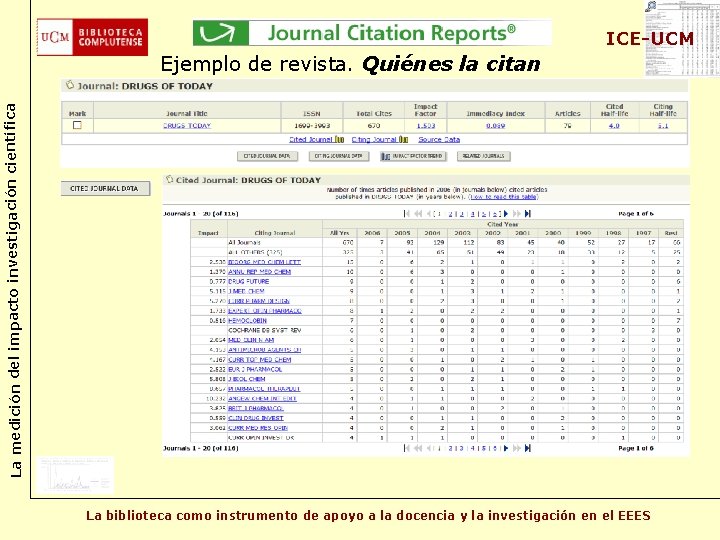The image size is (720, 540).
Task: Open the J MED CHEM journal link
Action: tap(246, 291)
